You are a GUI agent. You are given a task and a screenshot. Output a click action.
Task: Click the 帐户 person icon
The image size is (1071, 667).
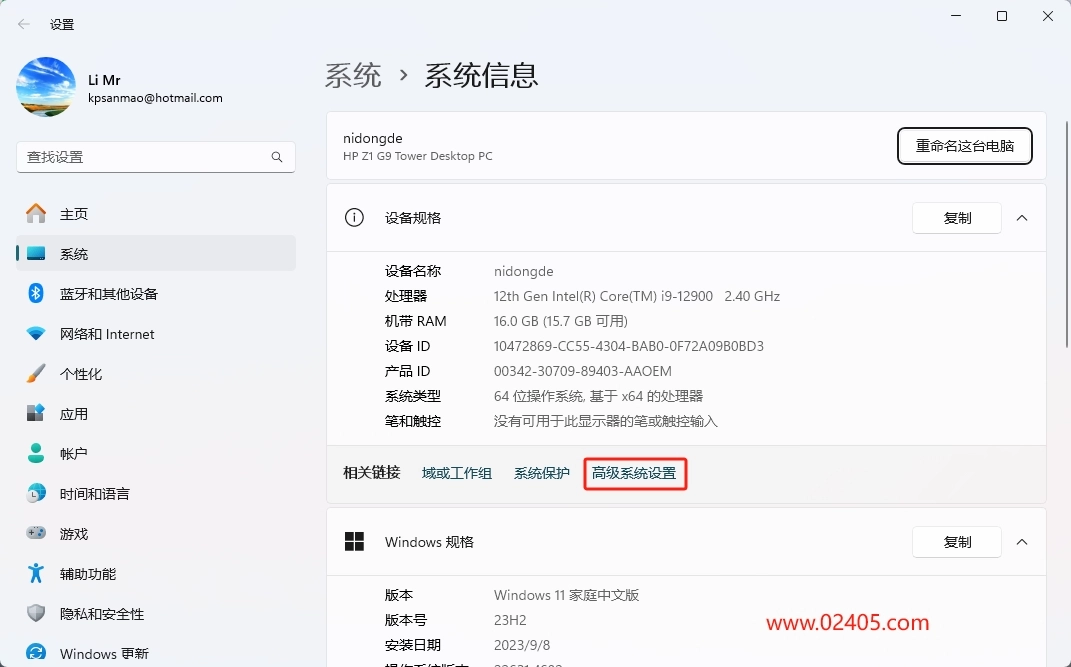click(36, 453)
